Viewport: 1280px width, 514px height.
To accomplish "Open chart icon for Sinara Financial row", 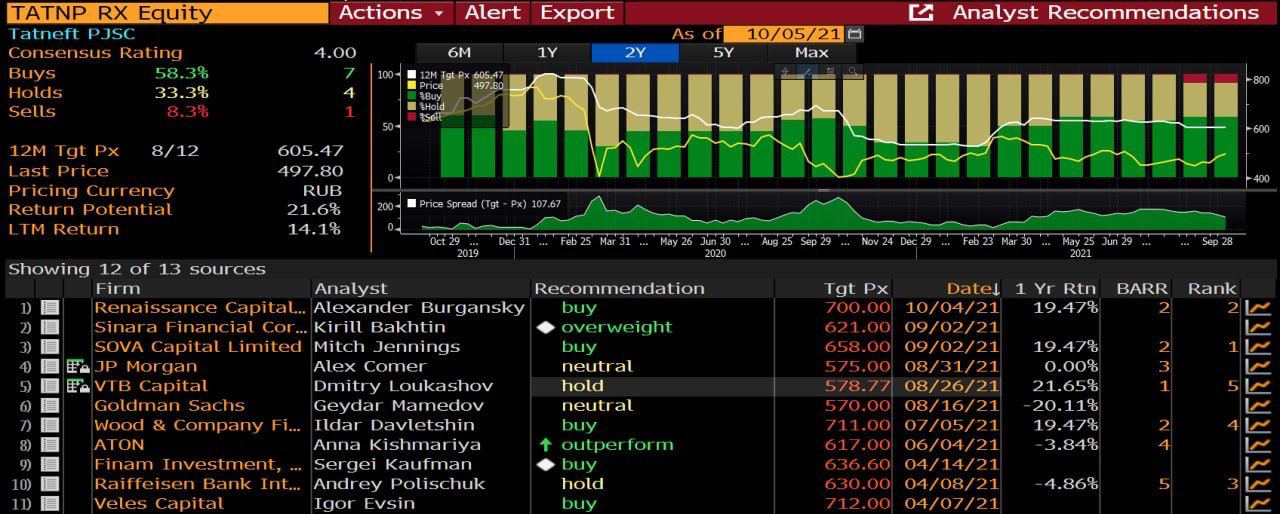I will coord(1258,327).
